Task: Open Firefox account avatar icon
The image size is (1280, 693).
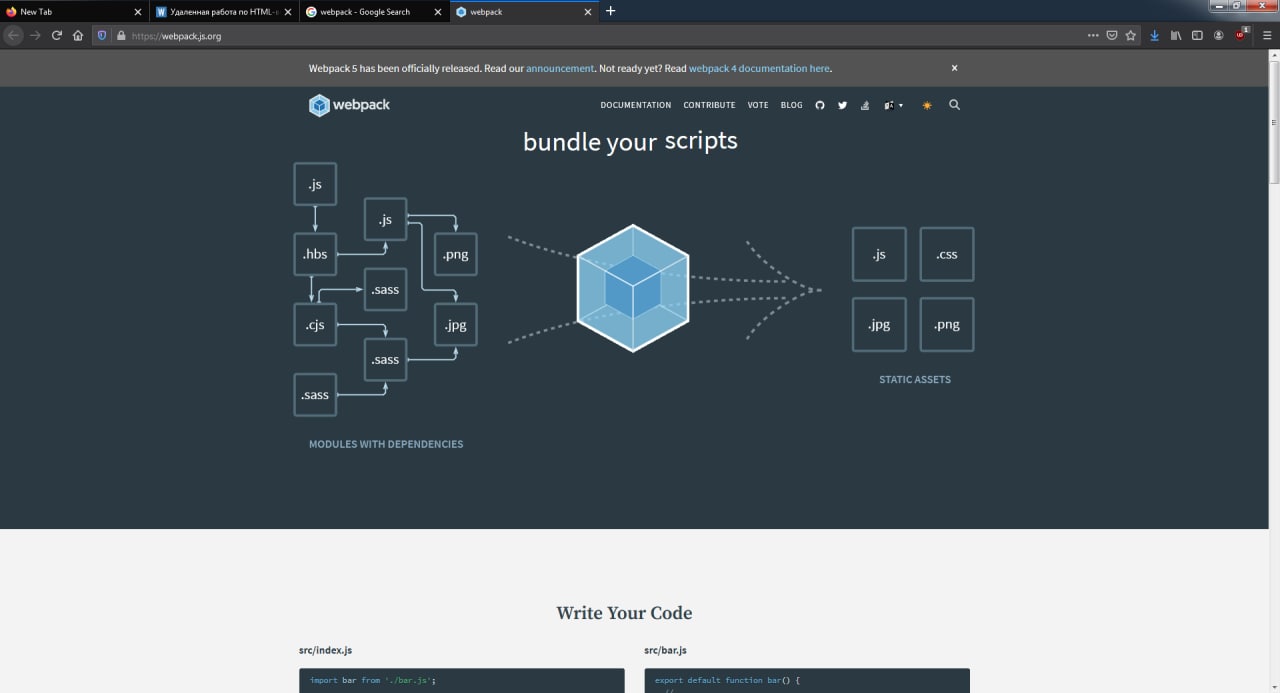Action: click(x=1219, y=35)
